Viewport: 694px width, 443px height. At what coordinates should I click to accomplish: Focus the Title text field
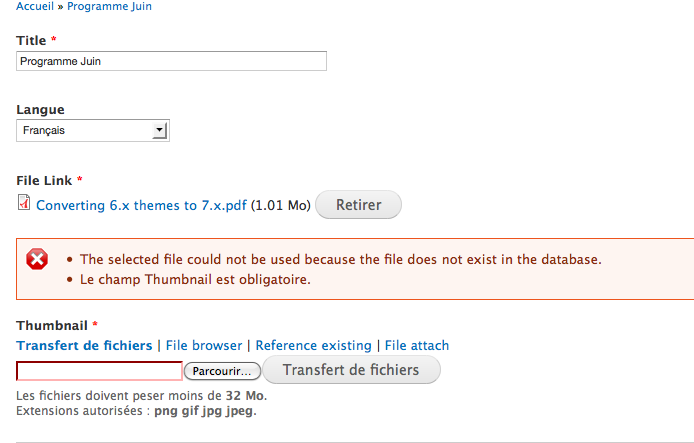pos(172,61)
